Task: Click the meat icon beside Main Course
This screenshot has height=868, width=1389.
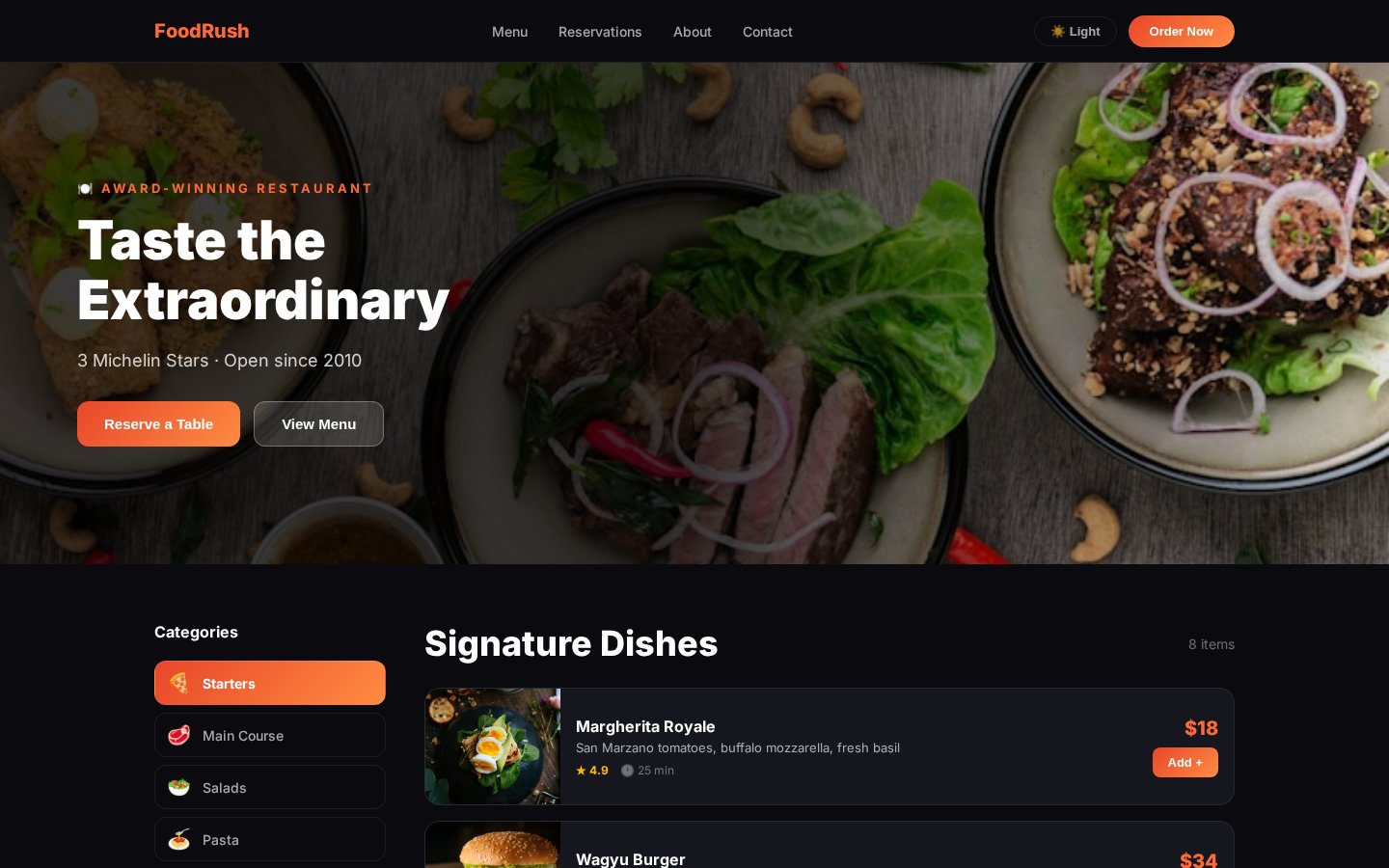Action: 178,735
